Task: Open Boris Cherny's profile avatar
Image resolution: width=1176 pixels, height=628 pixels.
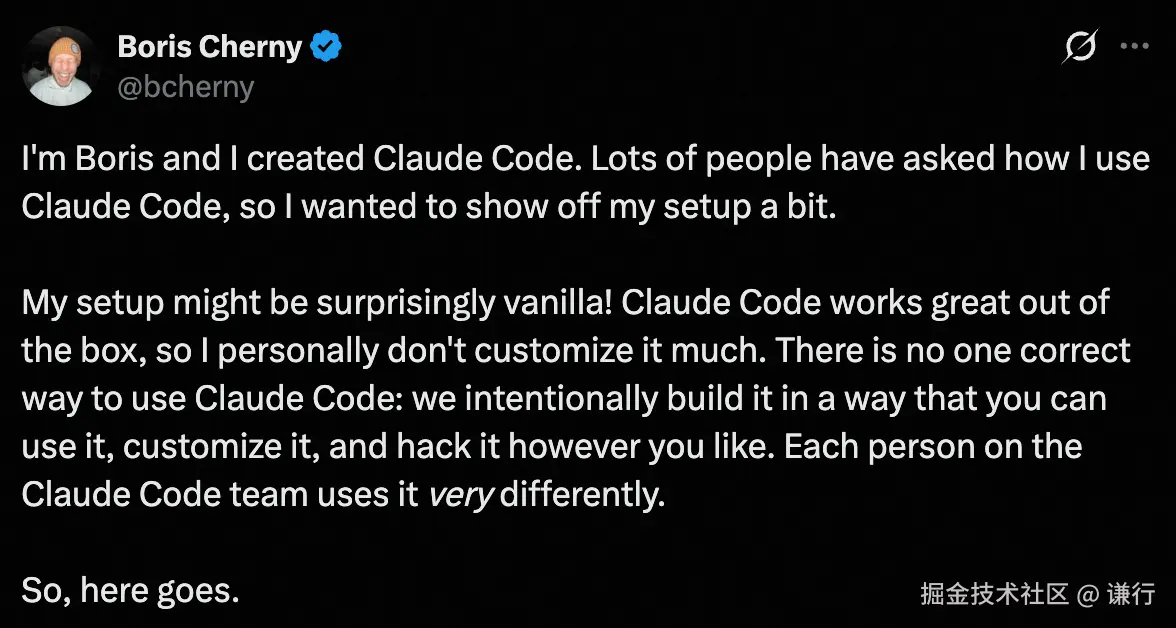Action: pyautogui.click(x=61, y=66)
